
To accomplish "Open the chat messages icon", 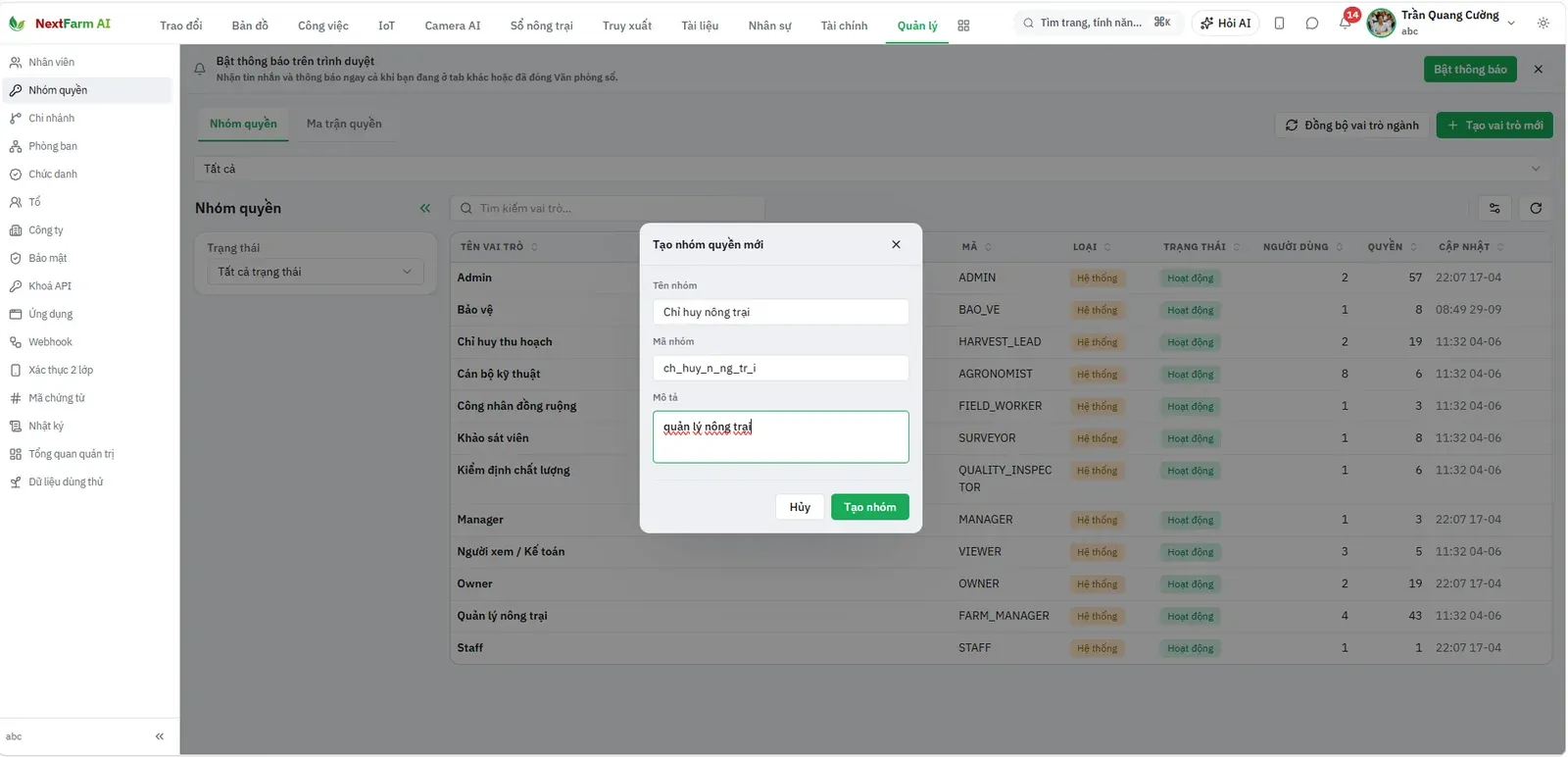I will pyautogui.click(x=1312, y=23).
